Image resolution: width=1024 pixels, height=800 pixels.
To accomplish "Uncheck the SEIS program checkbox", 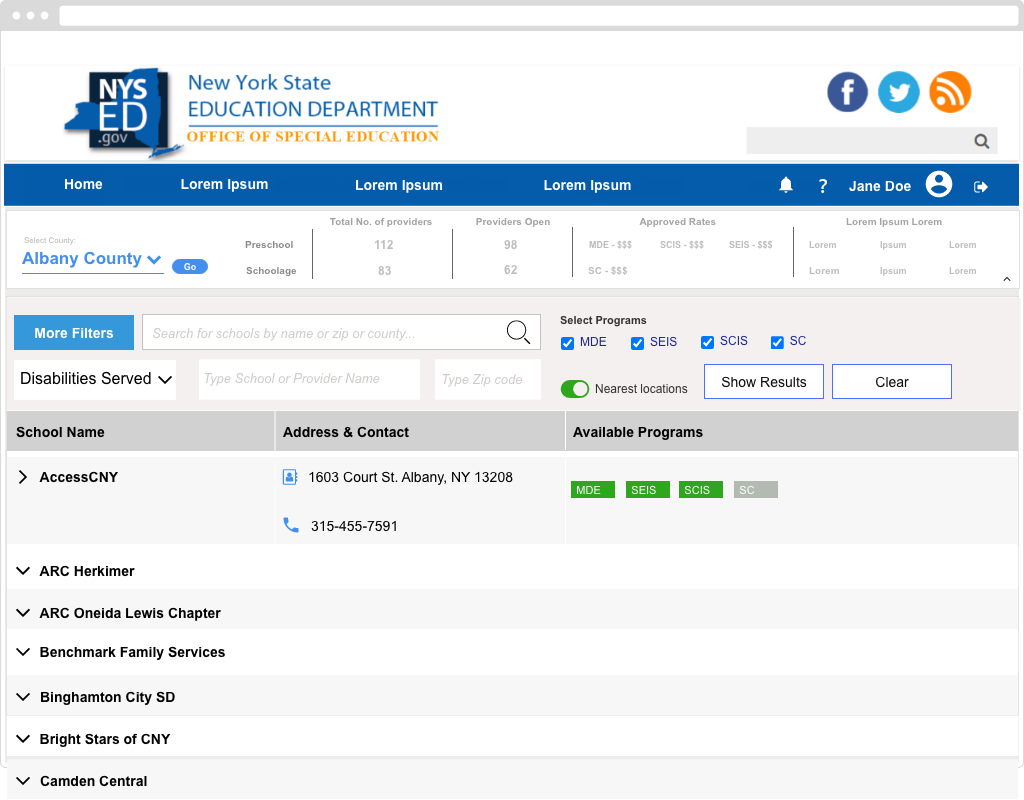I will [637, 343].
